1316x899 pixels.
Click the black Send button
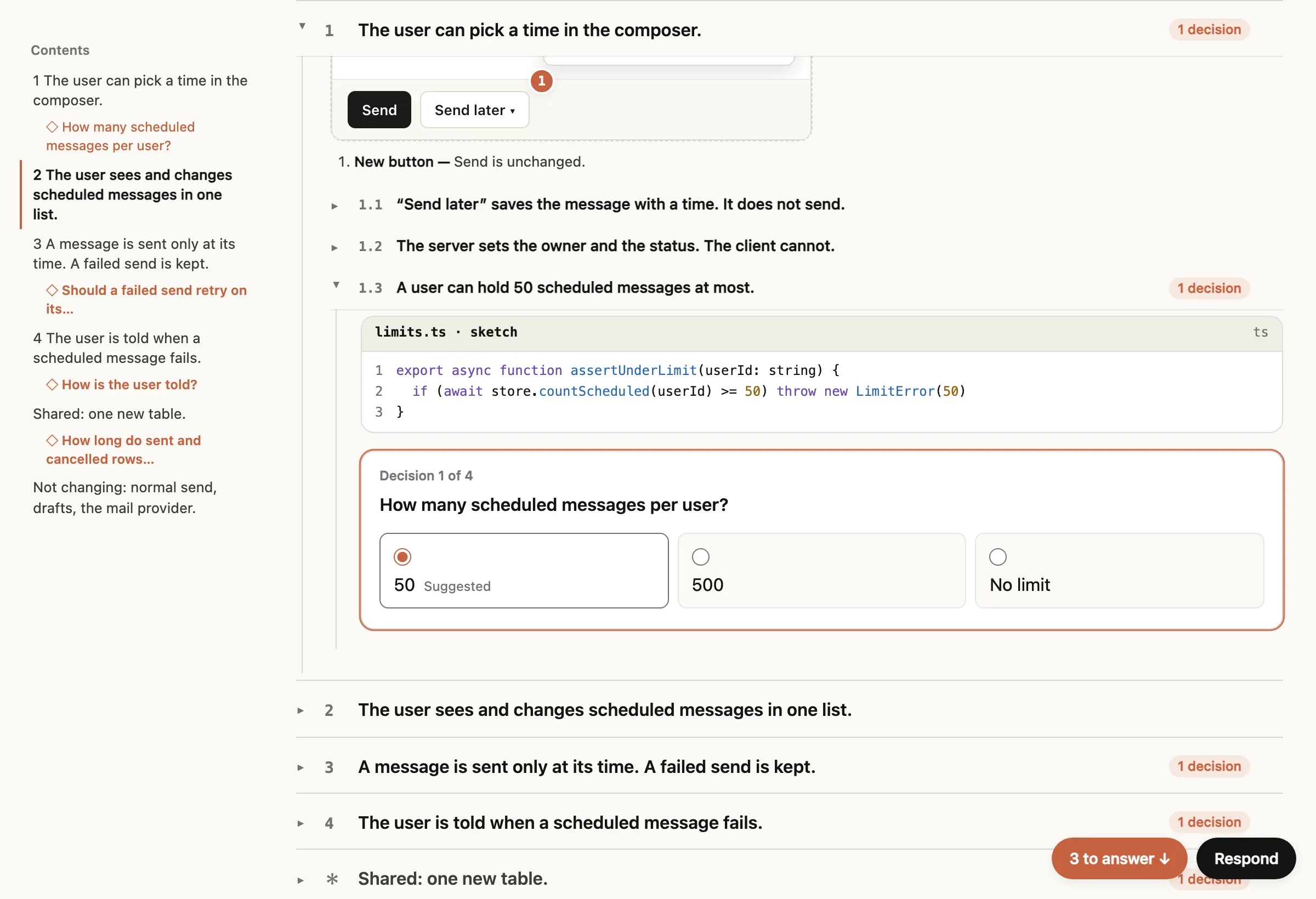click(379, 110)
